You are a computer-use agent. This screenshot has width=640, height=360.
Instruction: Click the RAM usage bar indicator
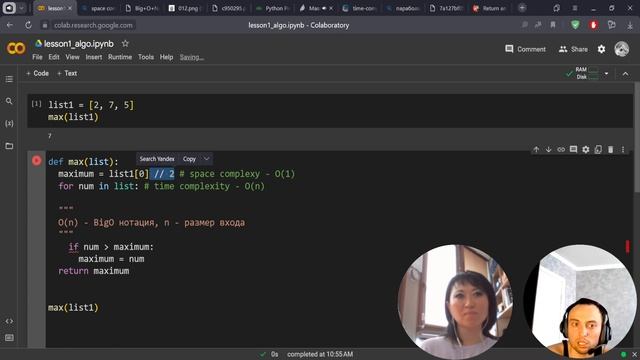[x=593, y=70]
